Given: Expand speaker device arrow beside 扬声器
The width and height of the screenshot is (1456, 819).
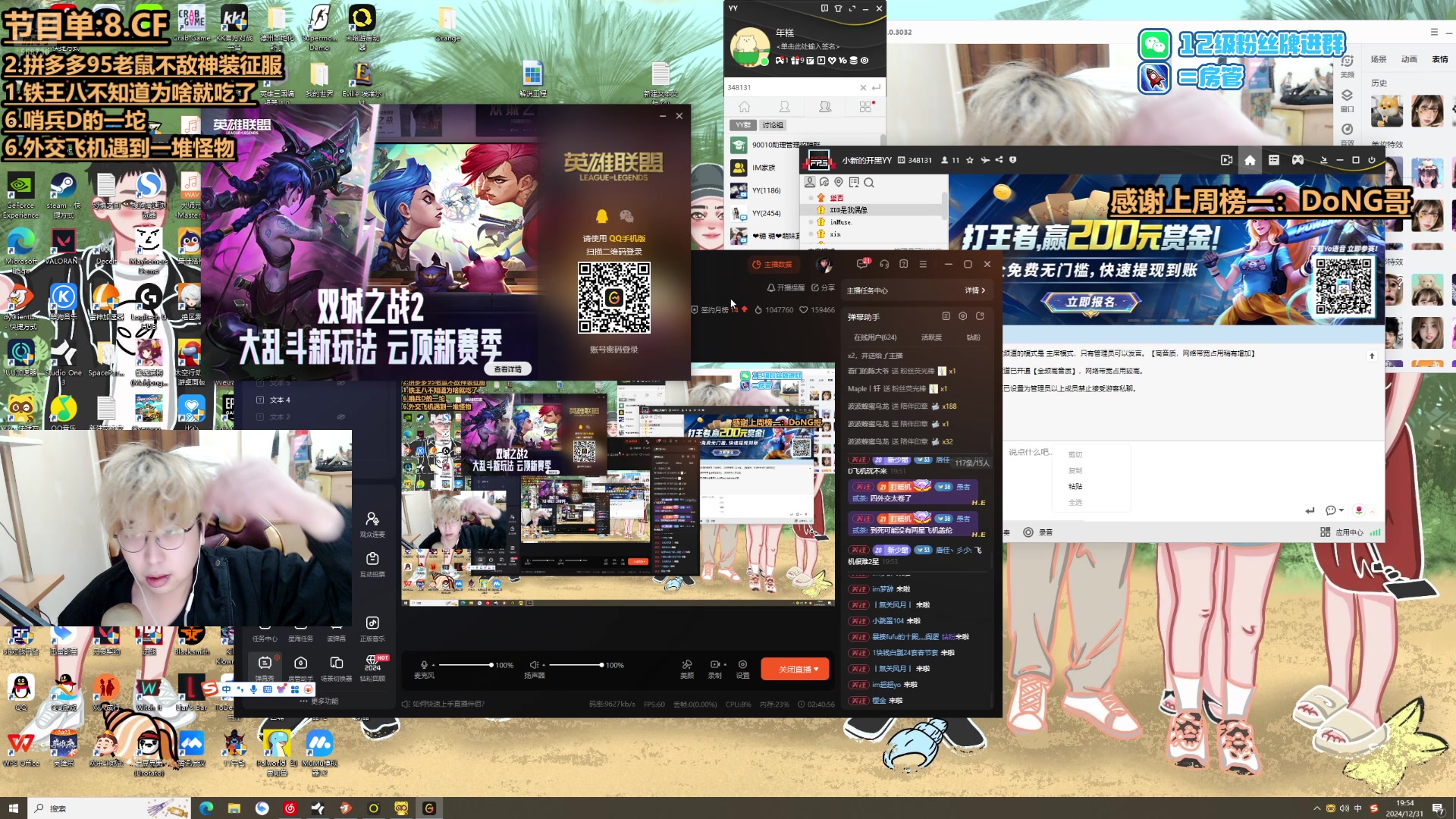Looking at the screenshot, I should click(x=542, y=665).
